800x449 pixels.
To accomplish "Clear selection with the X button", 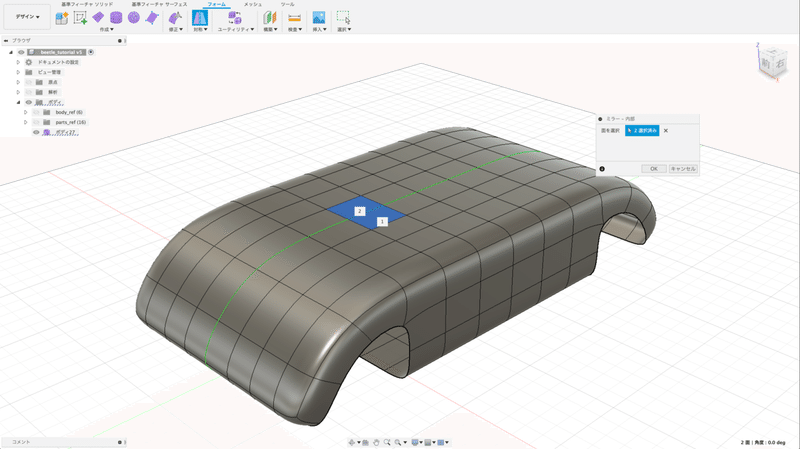I will (x=666, y=131).
